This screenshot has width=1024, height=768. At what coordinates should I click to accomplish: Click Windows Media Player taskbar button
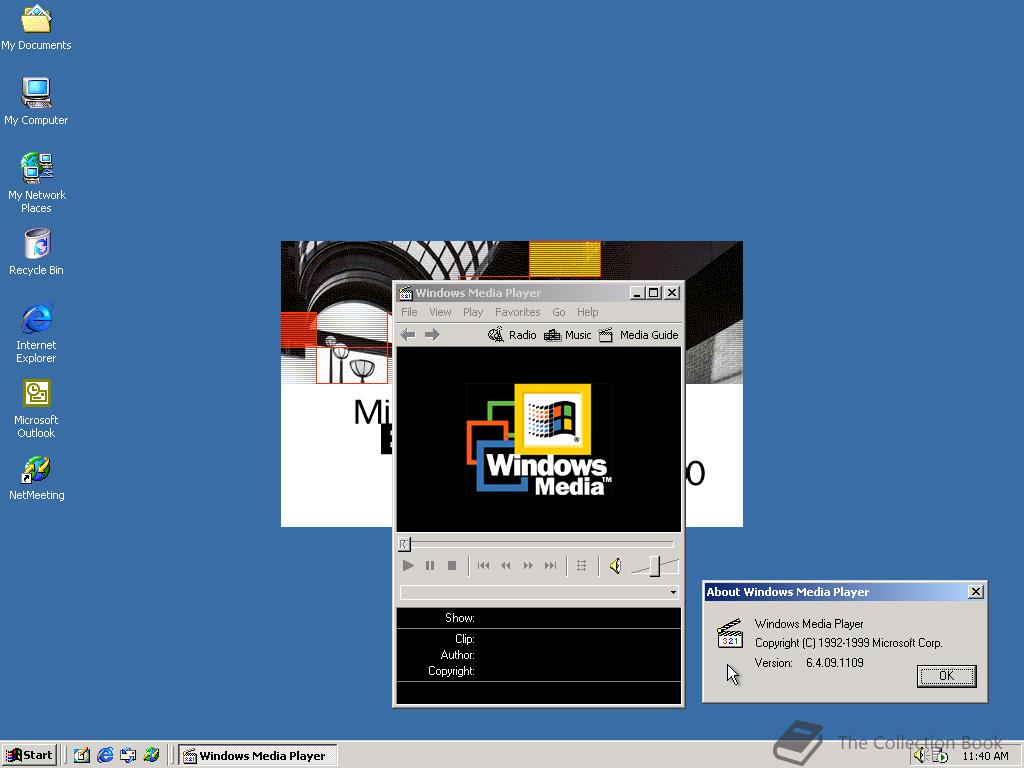click(258, 756)
